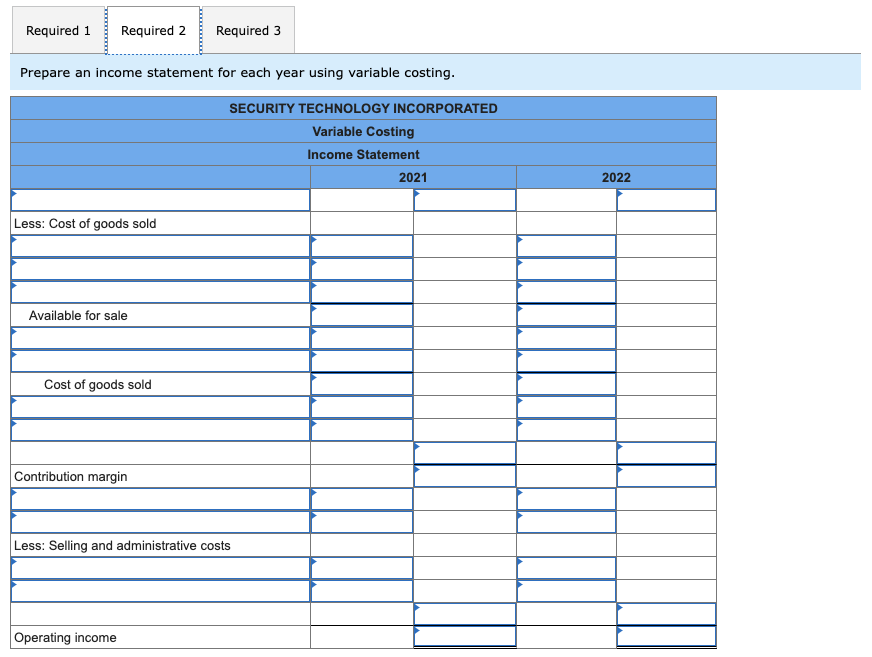Screen dimensions: 872x657
Task: Click the 'Available for sale' row label
Action: 78,315
